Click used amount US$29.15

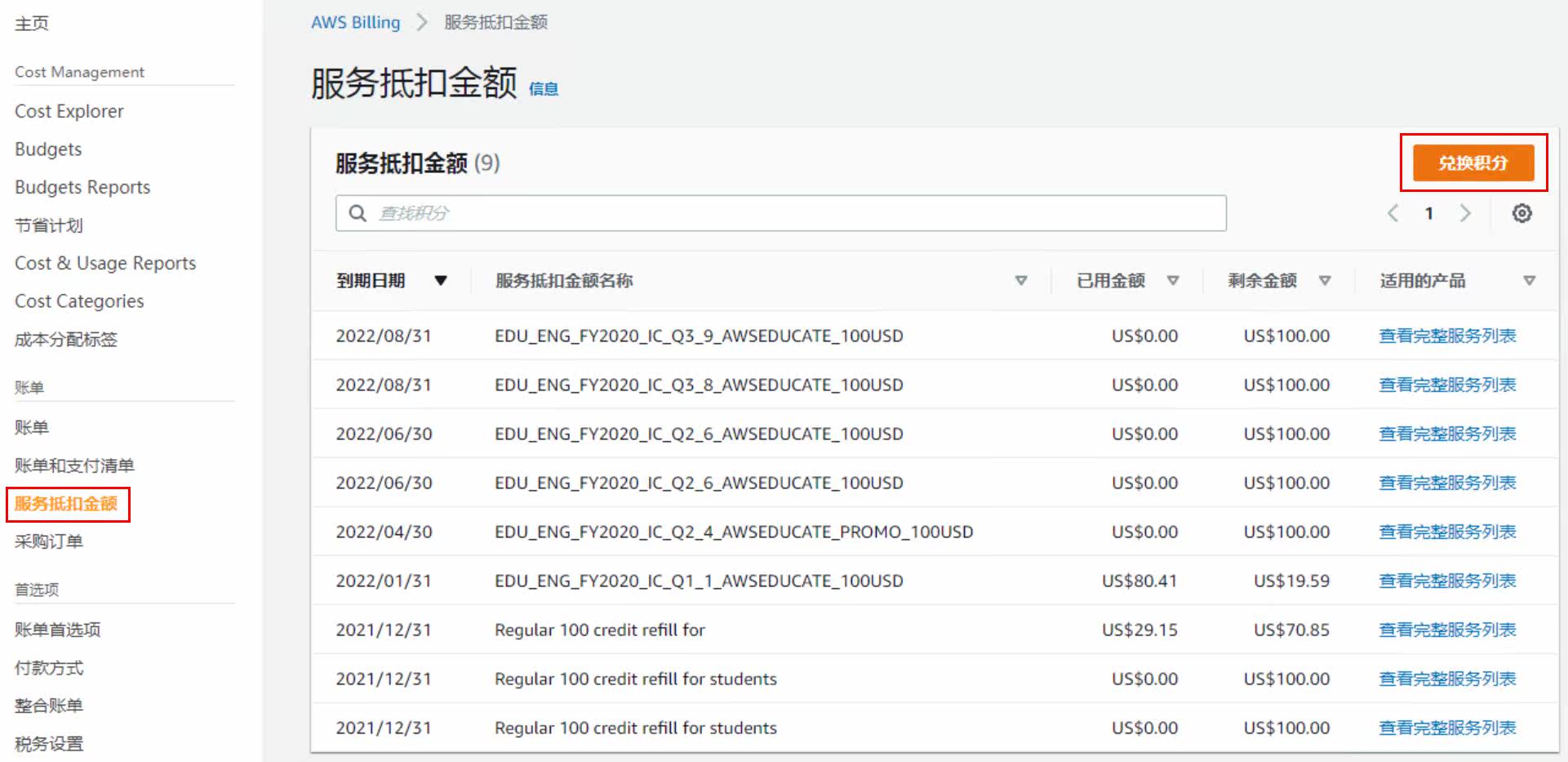[x=1139, y=630]
